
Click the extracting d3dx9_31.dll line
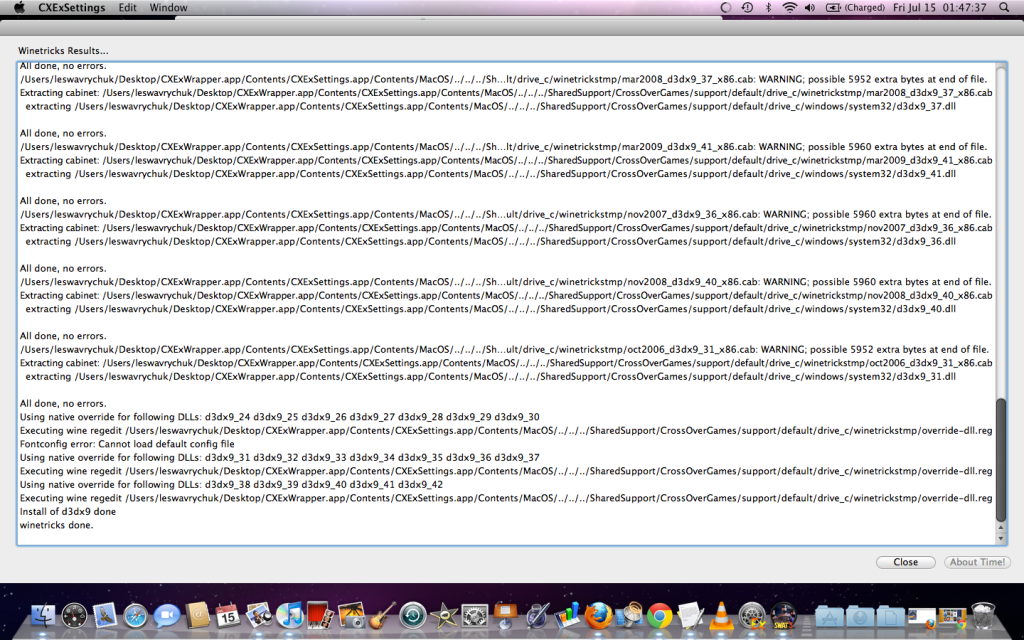point(490,377)
